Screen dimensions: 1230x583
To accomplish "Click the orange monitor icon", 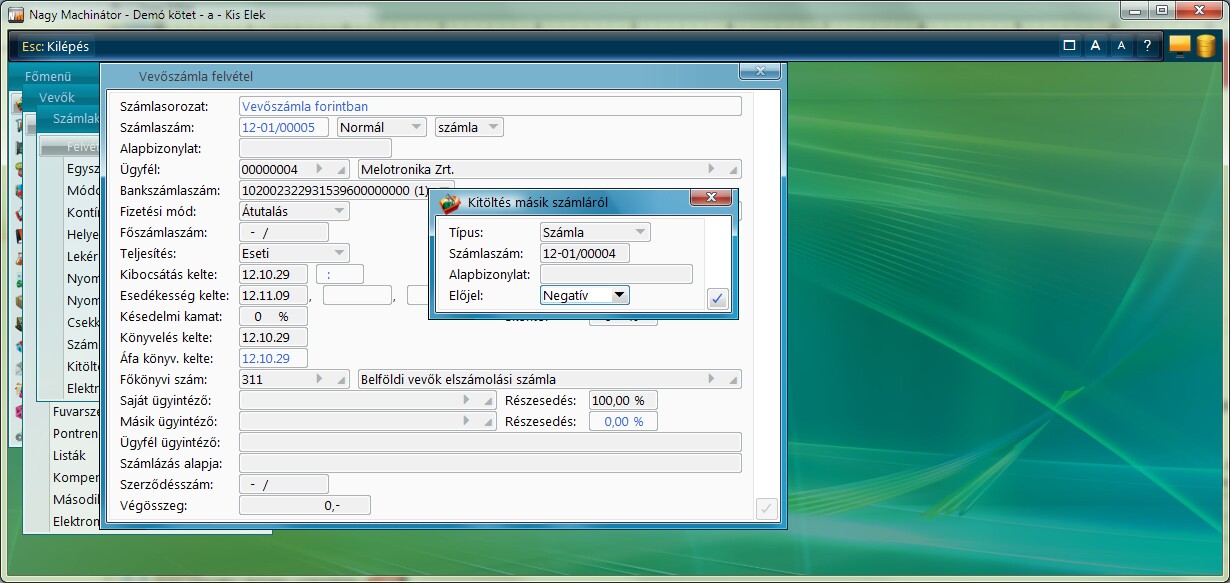I will click(1180, 46).
